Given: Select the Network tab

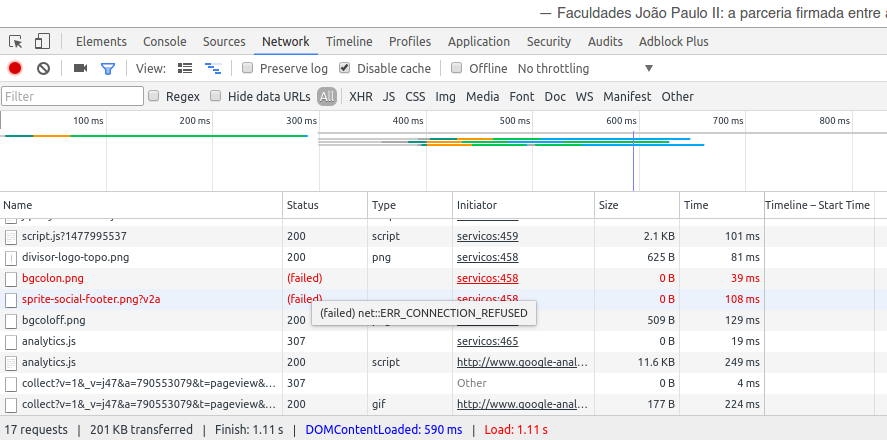Looking at the screenshot, I should pos(286,41).
